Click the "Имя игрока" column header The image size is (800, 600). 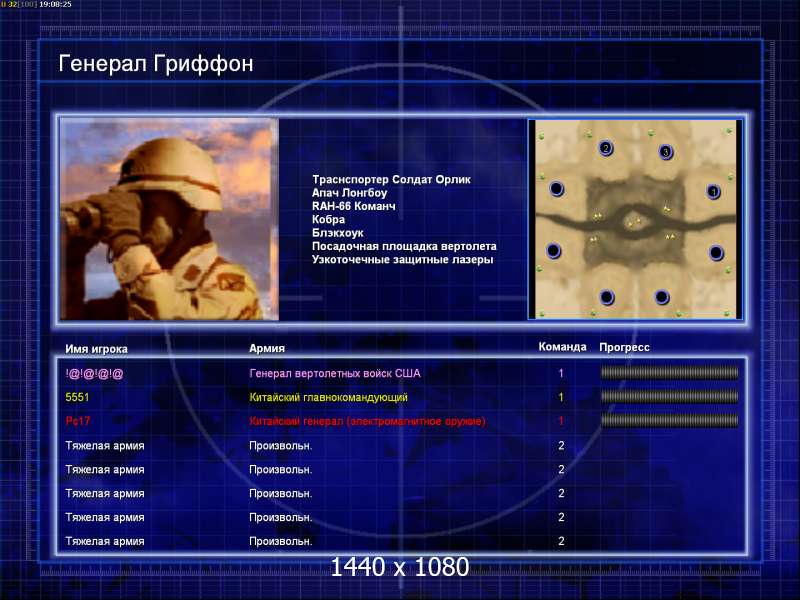96,349
